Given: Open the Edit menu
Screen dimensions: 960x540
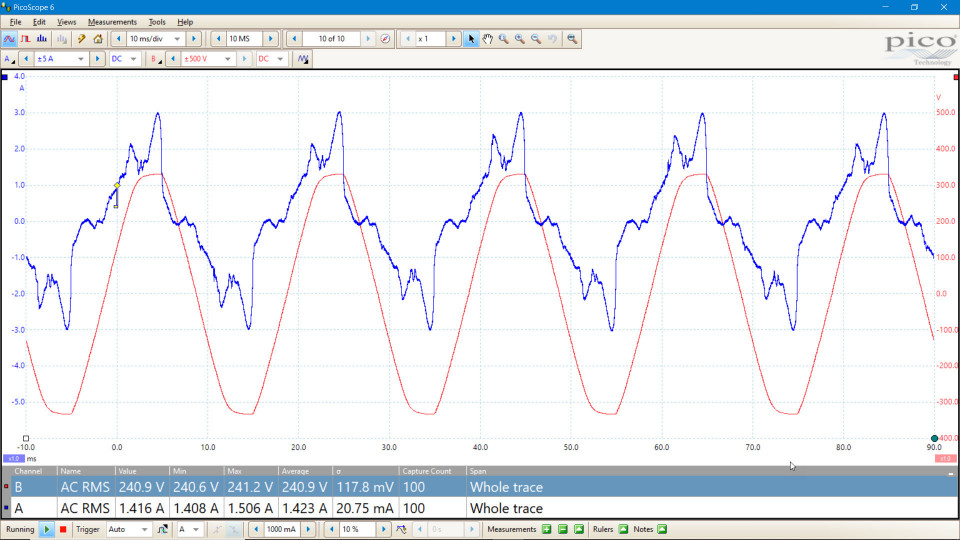Looking at the screenshot, I should 39,22.
